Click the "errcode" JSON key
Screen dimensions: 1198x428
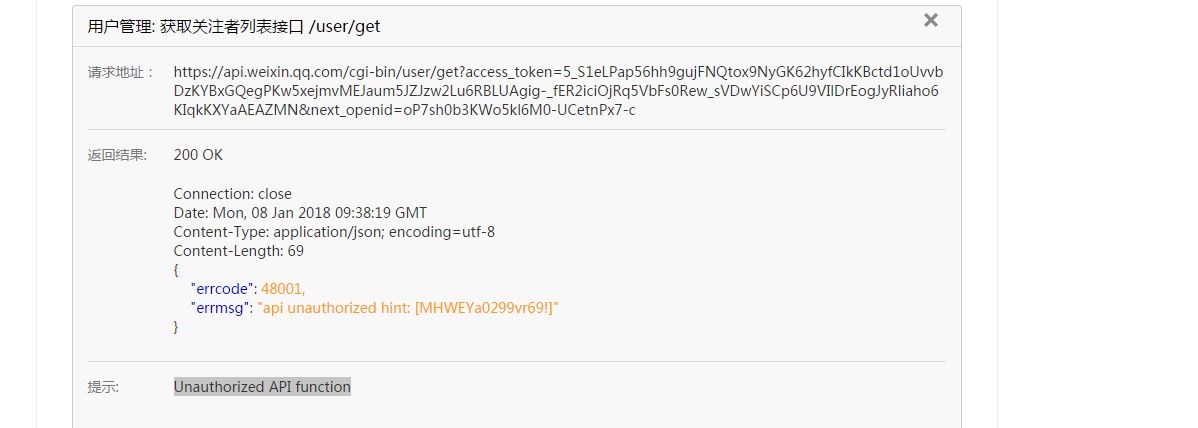(224, 289)
